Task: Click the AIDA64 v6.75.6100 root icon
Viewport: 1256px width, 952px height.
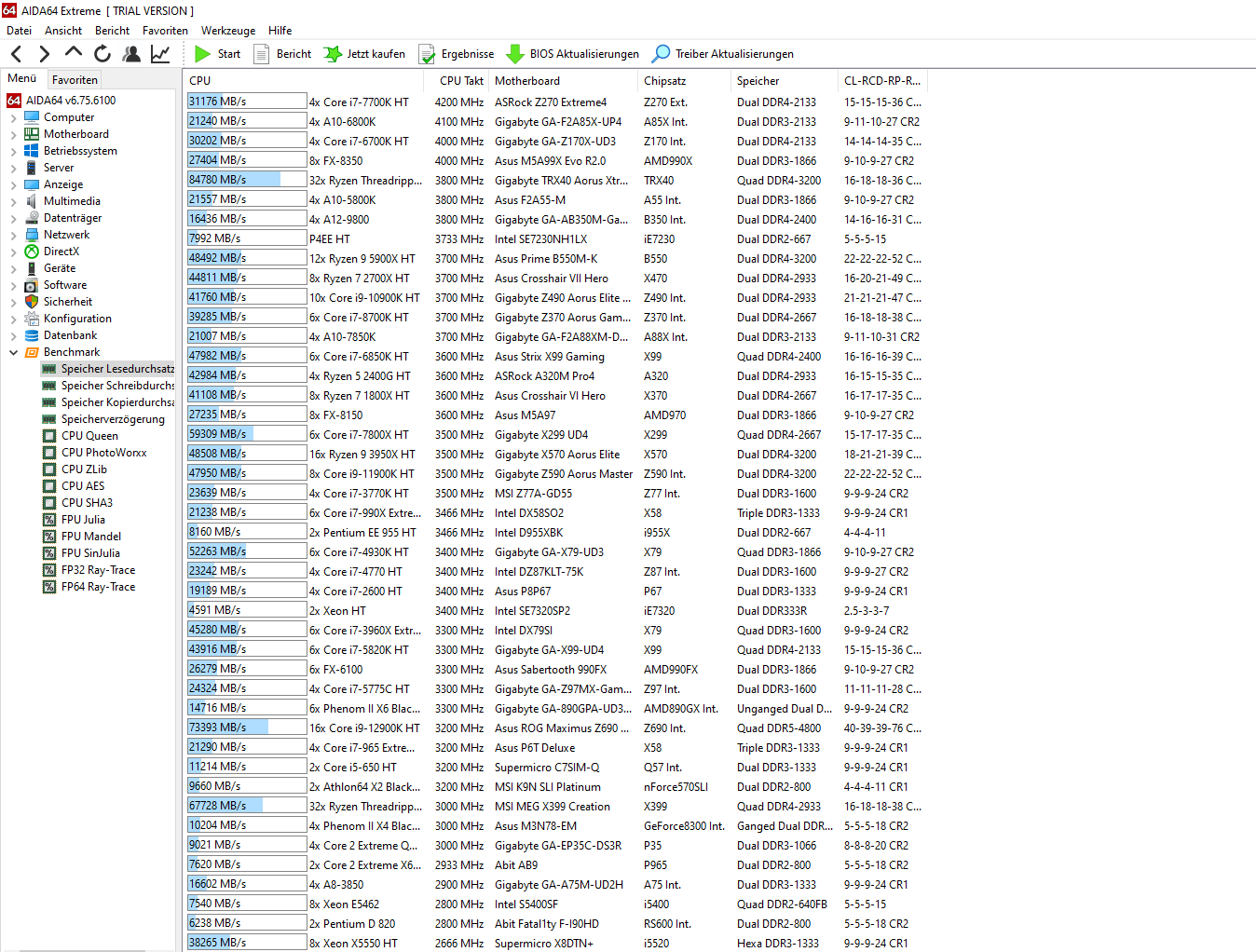Action: (14, 101)
